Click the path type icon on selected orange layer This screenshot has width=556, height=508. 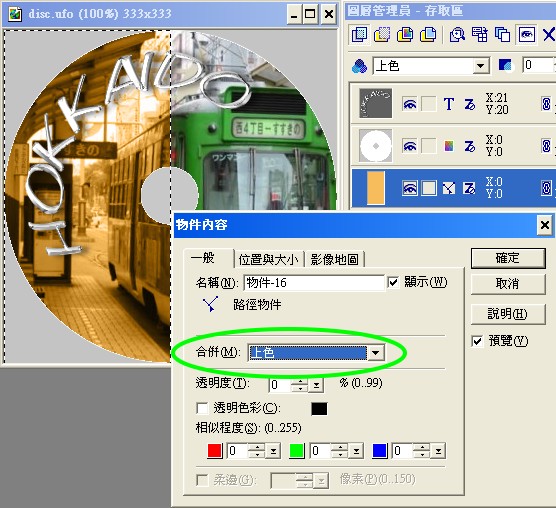[x=449, y=188]
